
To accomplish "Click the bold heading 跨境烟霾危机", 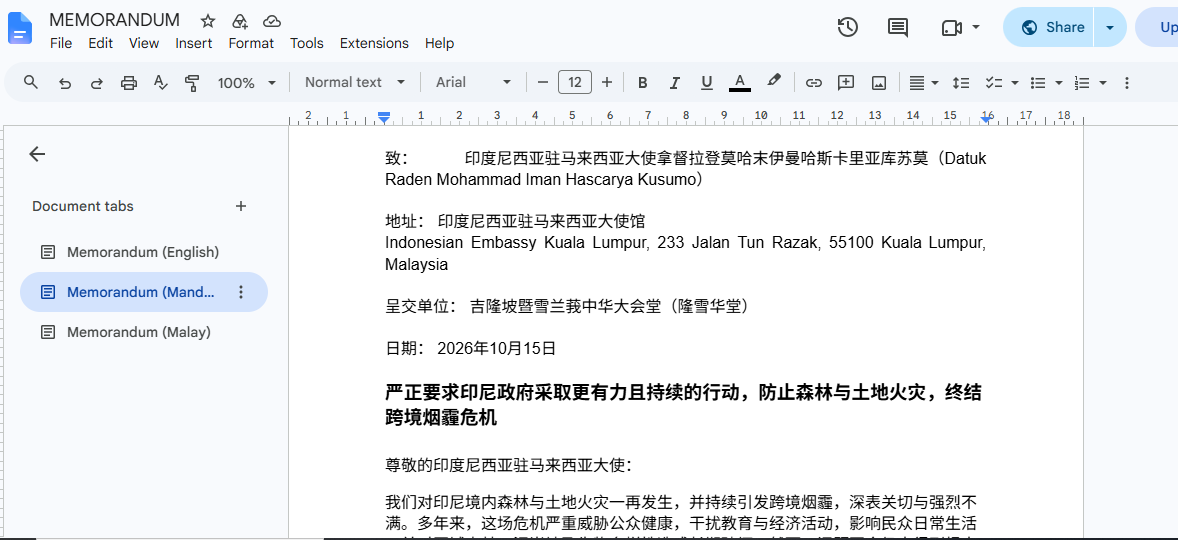I will [441, 418].
